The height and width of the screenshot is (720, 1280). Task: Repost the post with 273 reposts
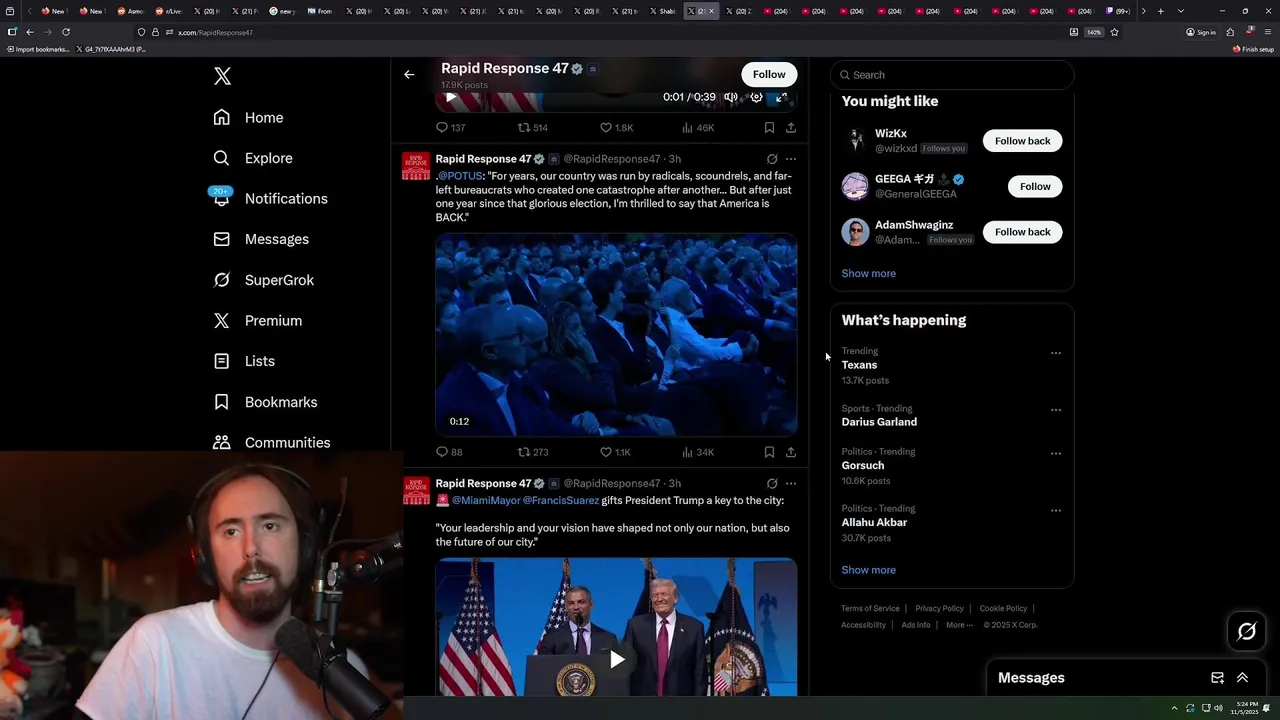coord(532,452)
